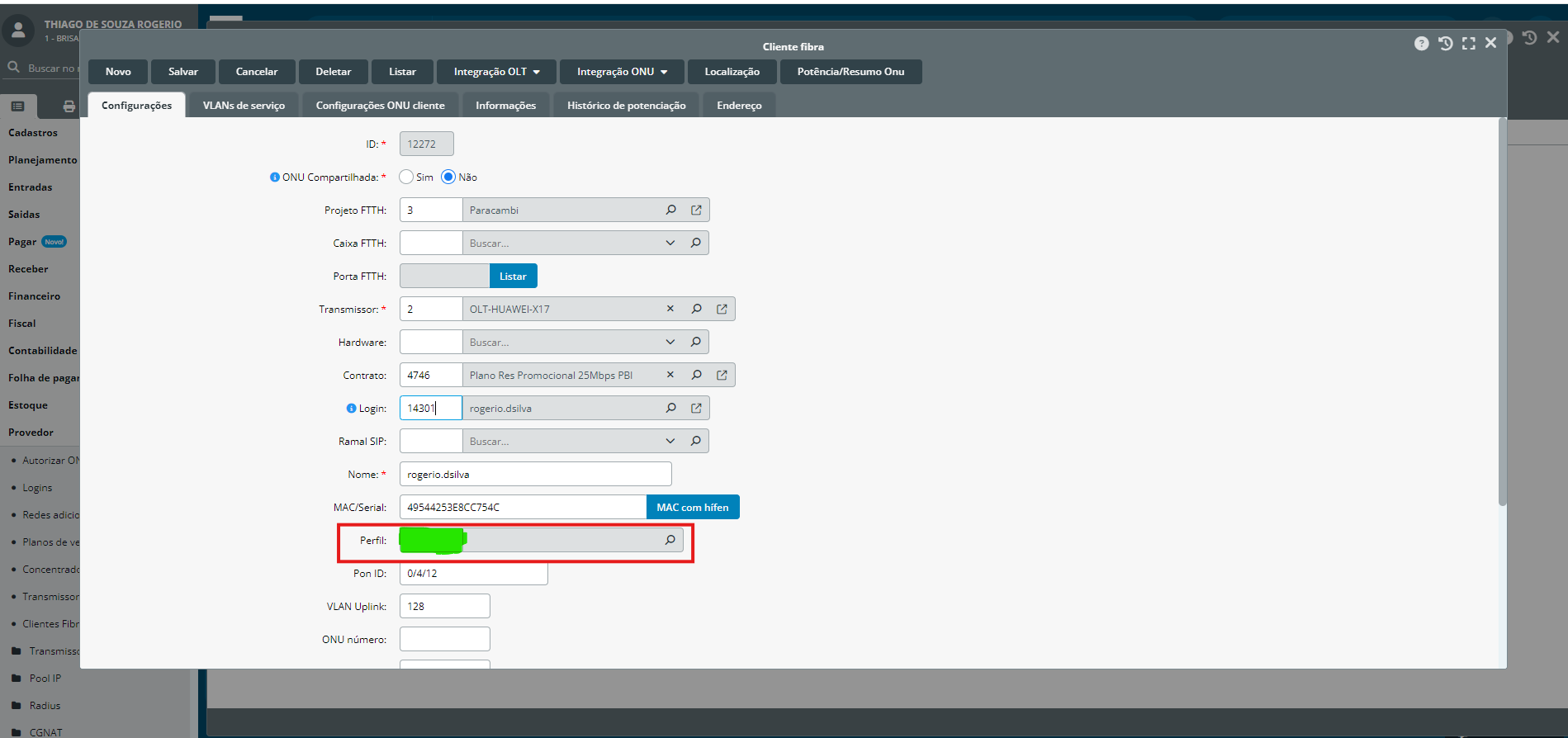Image resolution: width=1568 pixels, height=738 pixels.
Task: Open the history clock icon in dialog header
Action: 1445,44
